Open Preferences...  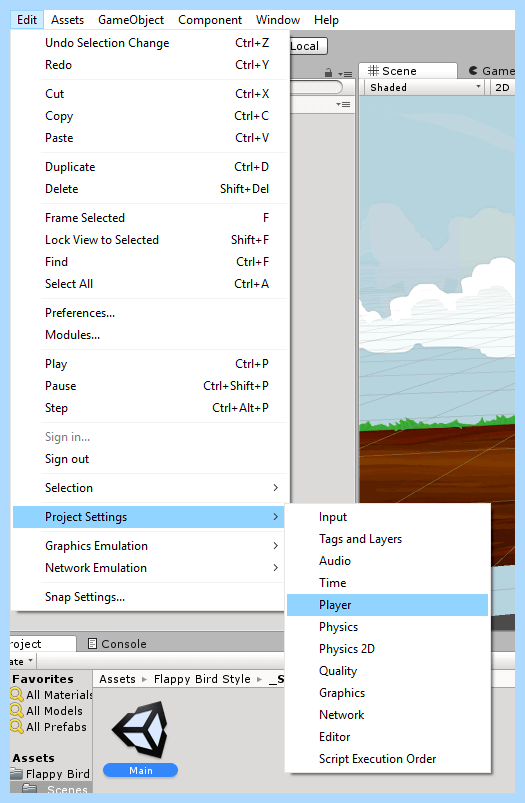151,313
